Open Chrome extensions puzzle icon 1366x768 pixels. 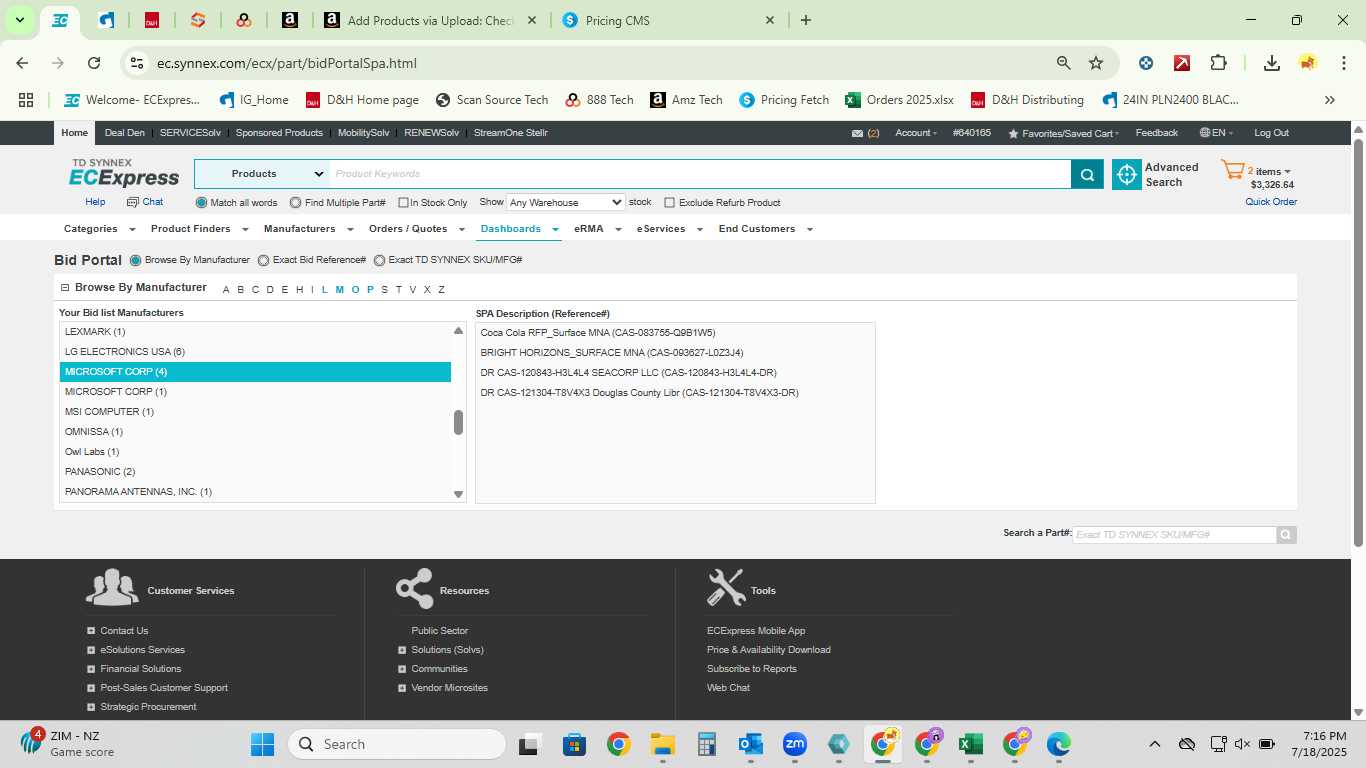(x=1218, y=63)
